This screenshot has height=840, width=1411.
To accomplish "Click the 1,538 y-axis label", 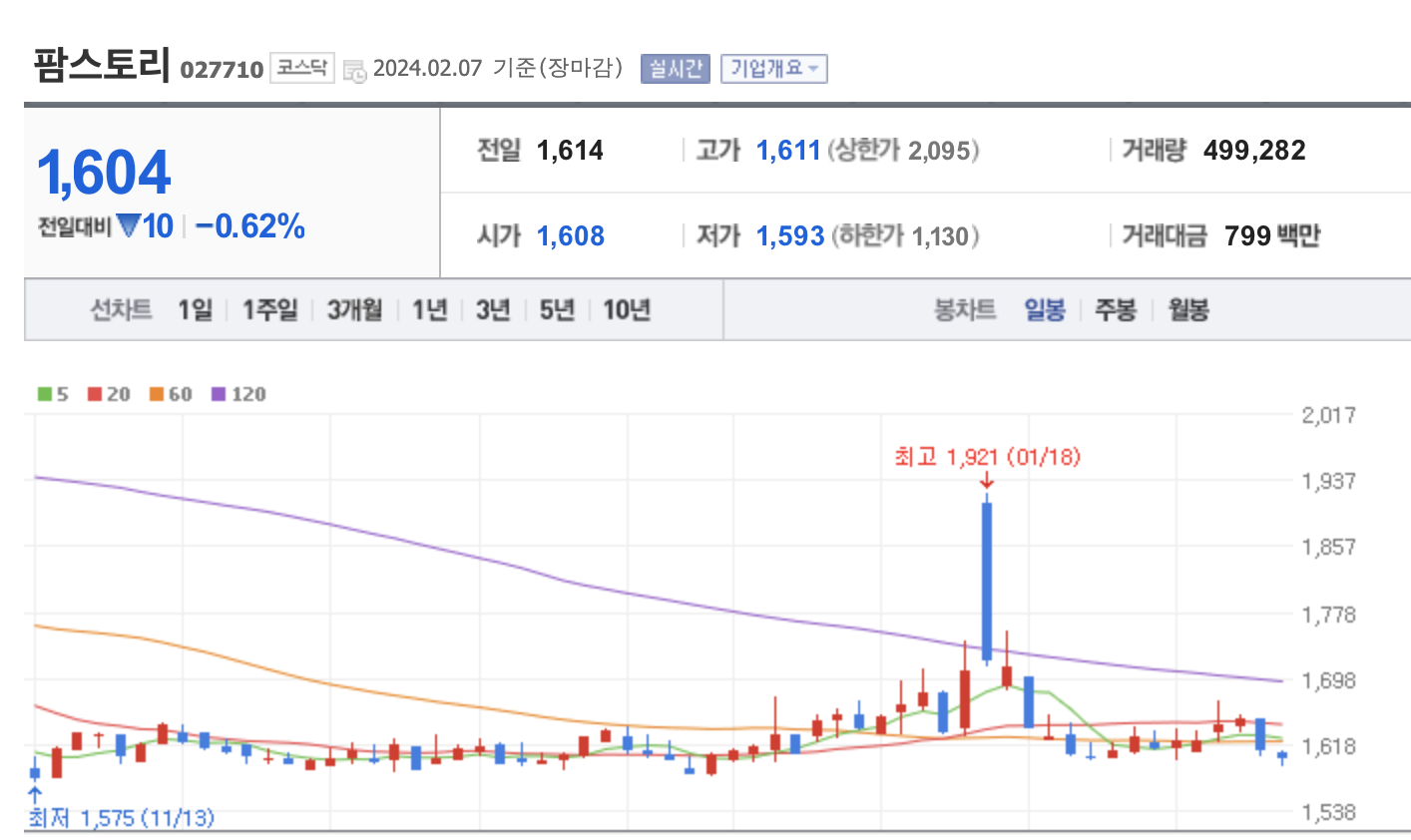I will tap(1328, 813).
